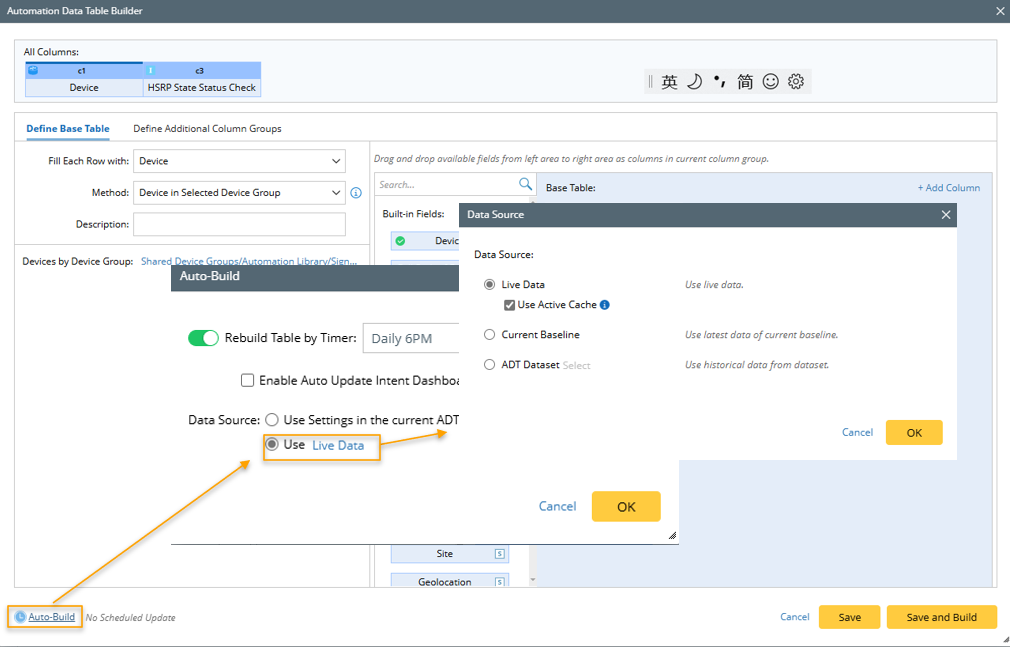Select ADT Dataset radio option
Screen dimensions: 1011x647
(x=490, y=365)
